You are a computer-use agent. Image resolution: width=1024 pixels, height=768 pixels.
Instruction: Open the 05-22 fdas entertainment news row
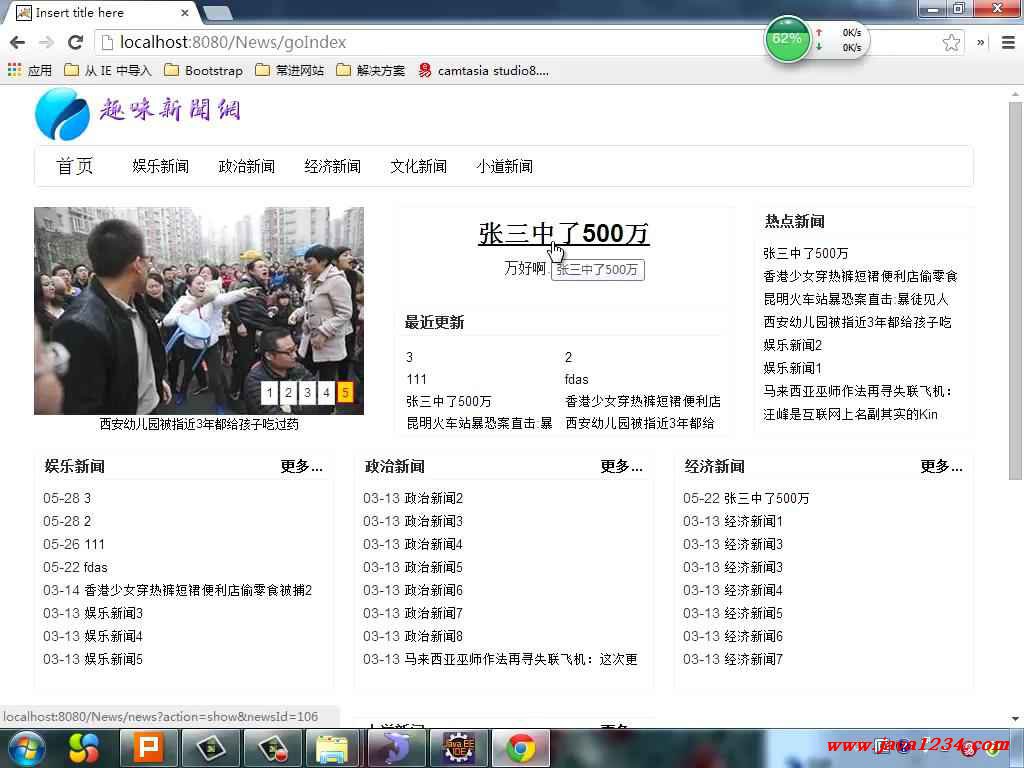[75, 568]
